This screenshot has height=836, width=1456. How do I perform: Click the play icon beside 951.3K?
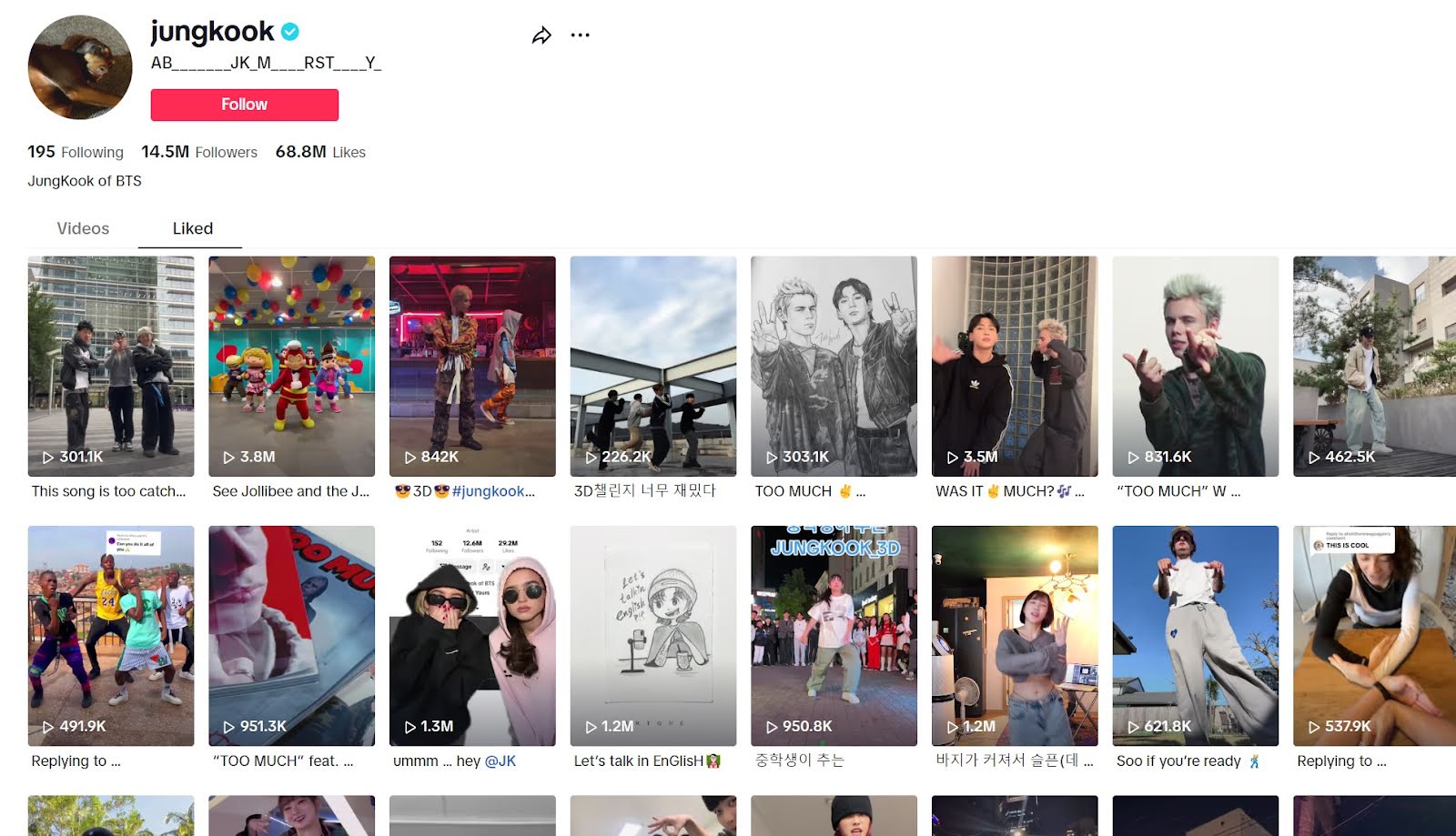pos(228,727)
